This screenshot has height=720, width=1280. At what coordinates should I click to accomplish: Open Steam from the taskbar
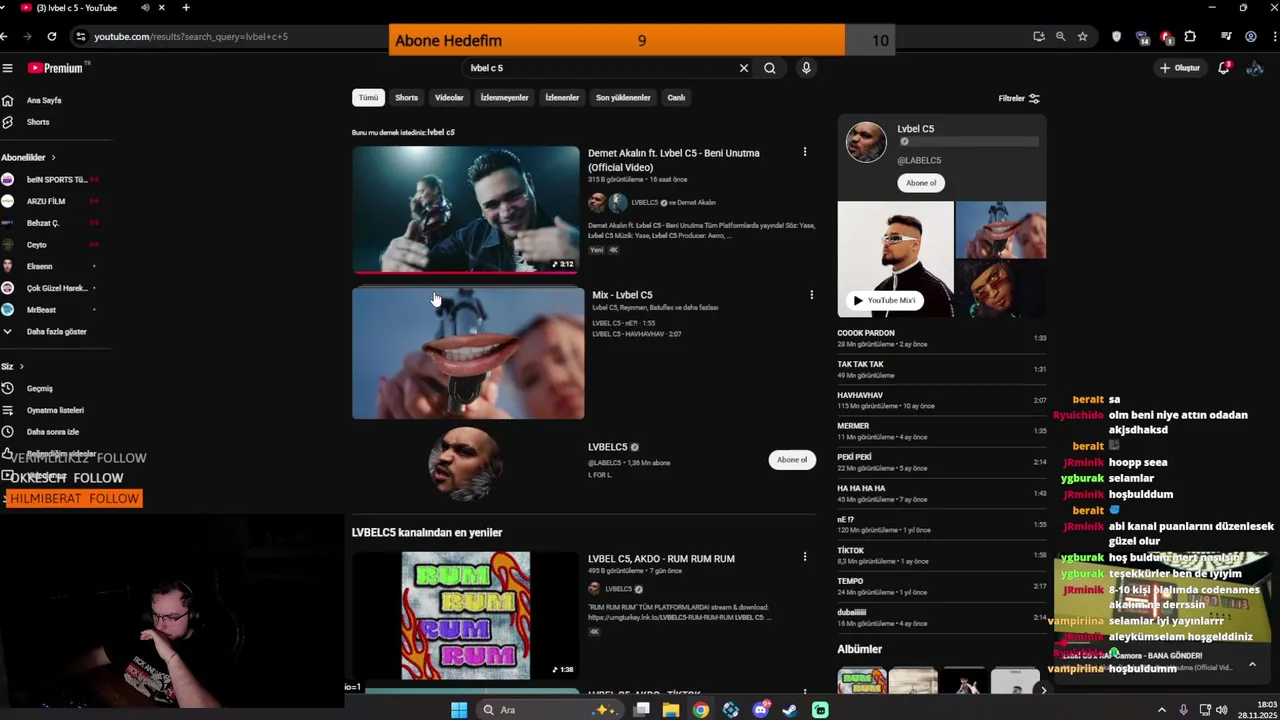(x=790, y=710)
